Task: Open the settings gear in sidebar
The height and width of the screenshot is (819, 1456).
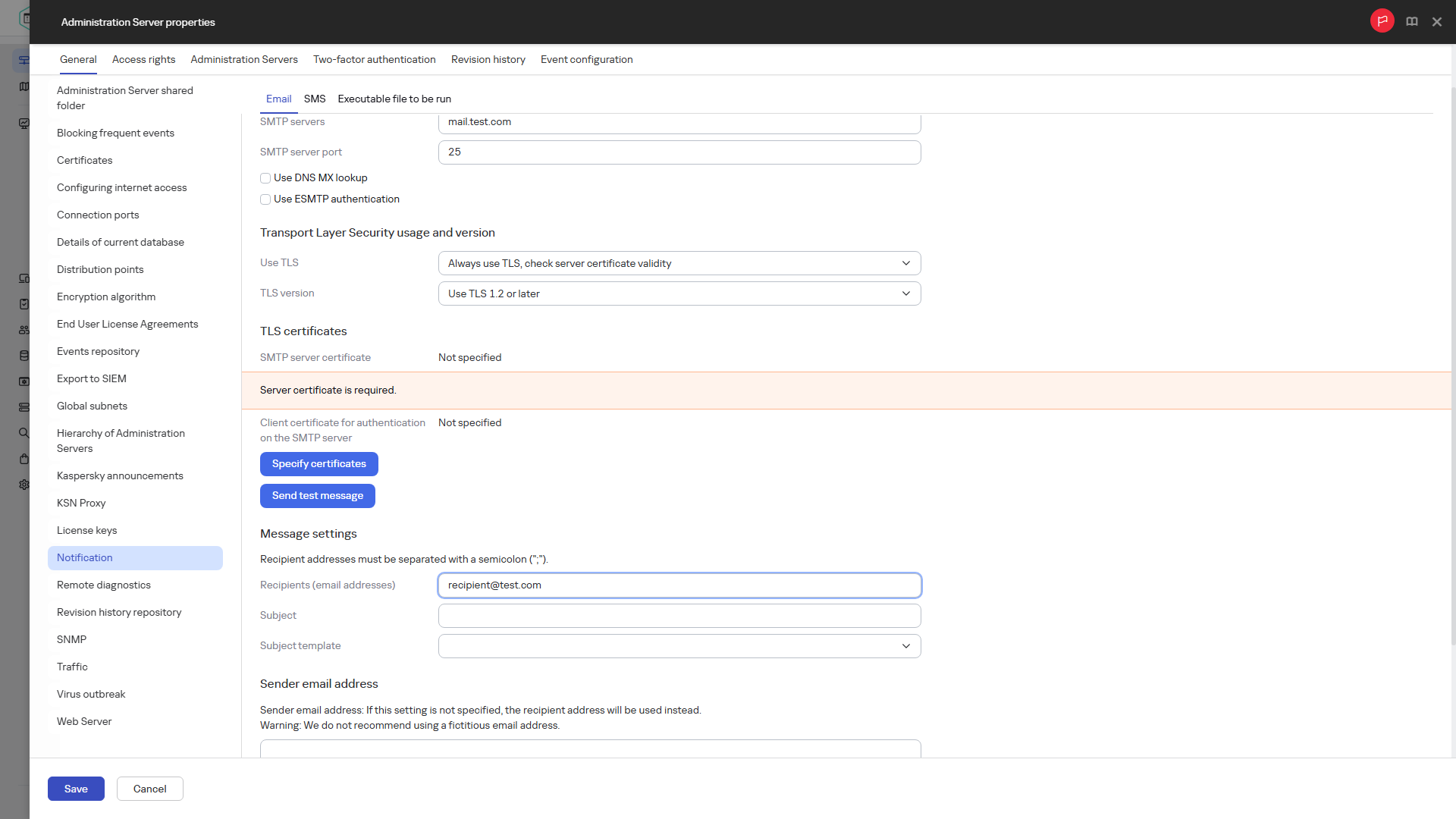Action: [24, 485]
